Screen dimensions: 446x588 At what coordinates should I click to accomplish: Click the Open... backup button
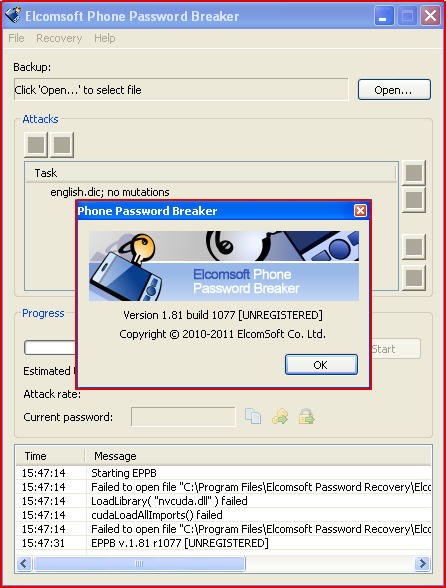[x=394, y=90]
